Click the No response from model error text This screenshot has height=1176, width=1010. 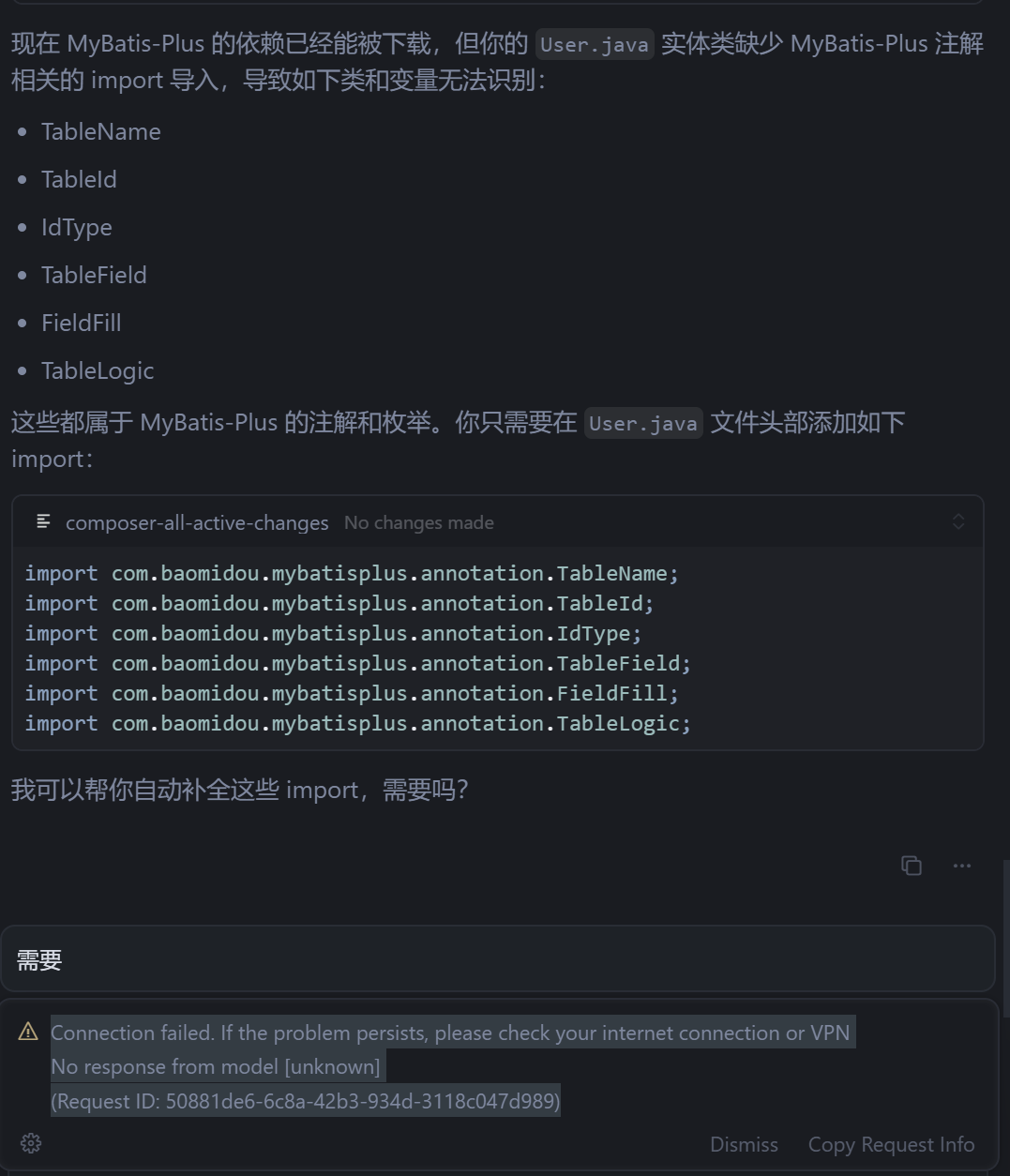(x=216, y=1066)
